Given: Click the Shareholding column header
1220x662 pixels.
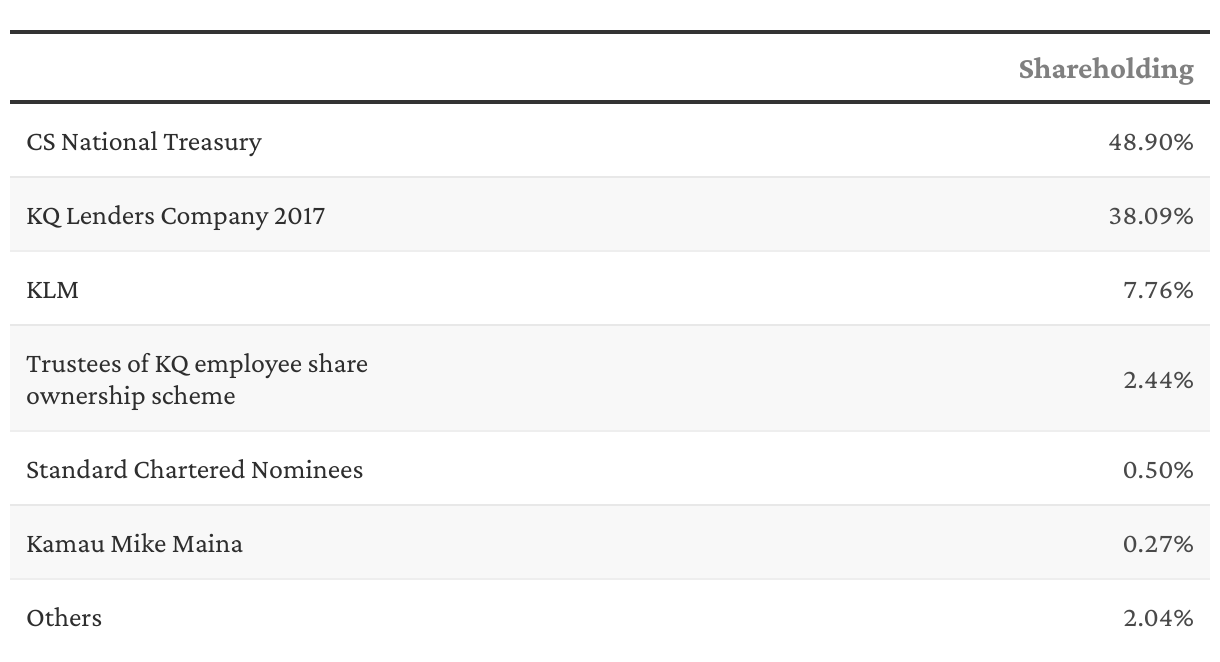Looking at the screenshot, I should [x=1105, y=69].
